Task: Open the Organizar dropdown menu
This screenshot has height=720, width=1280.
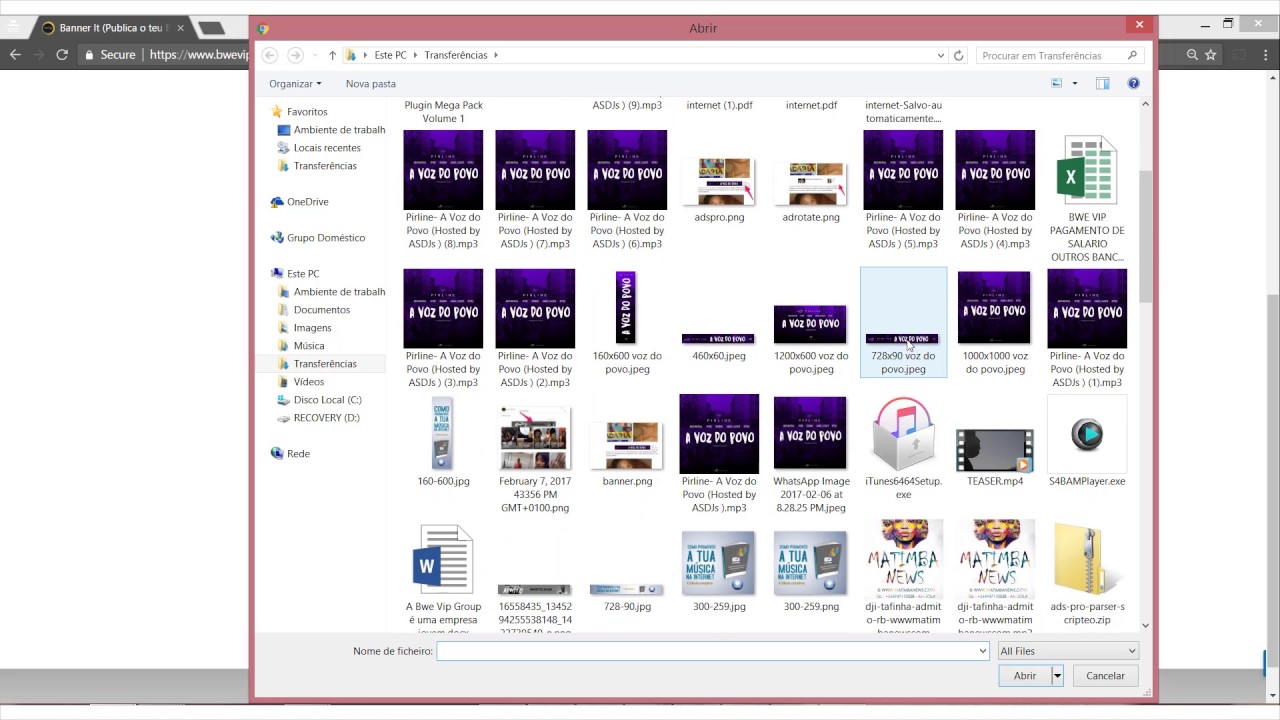Action: coord(295,84)
